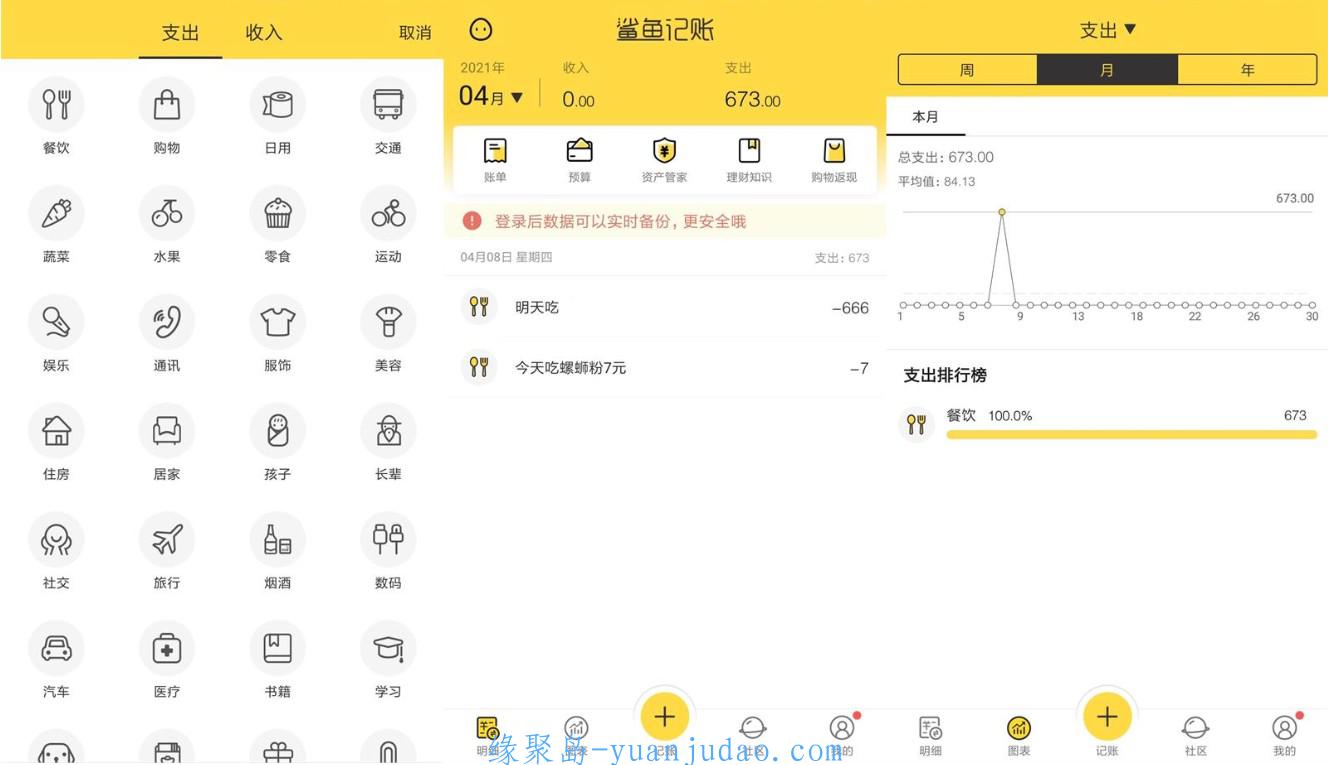Tap the login backup notice banner
The image size is (1328, 765).
pyautogui.click(x=665, y=221)
